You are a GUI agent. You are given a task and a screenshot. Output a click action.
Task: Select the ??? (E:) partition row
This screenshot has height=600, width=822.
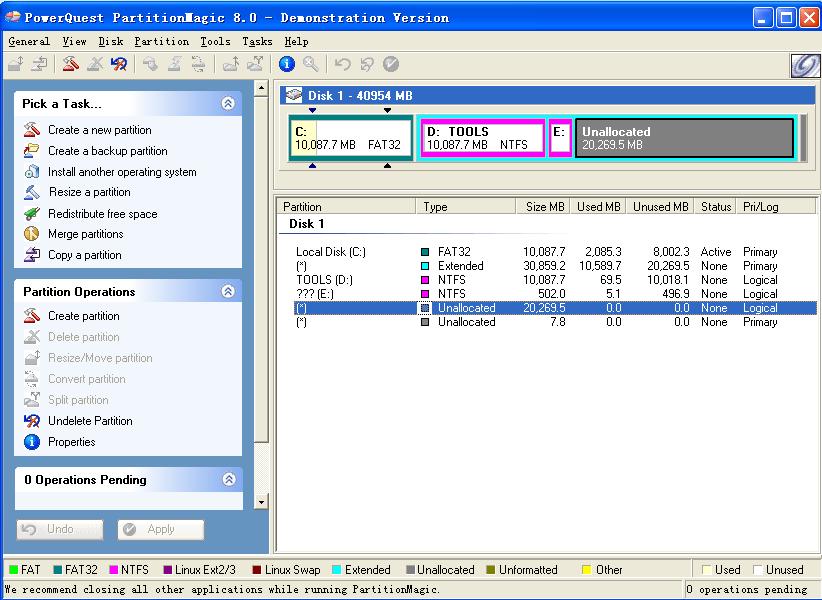[555, 294]
